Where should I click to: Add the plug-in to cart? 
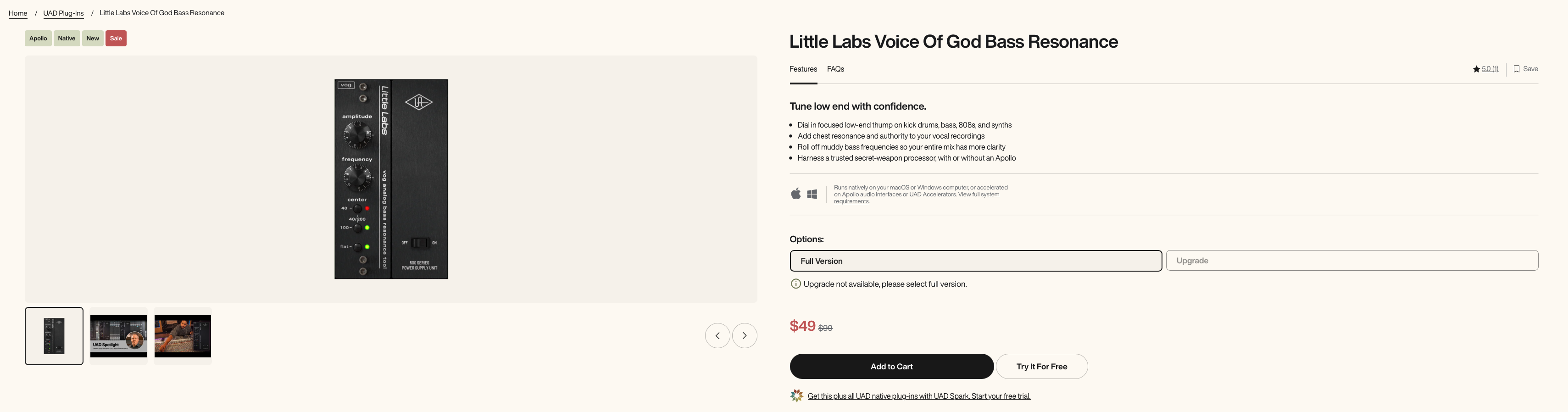pos(892,367)
